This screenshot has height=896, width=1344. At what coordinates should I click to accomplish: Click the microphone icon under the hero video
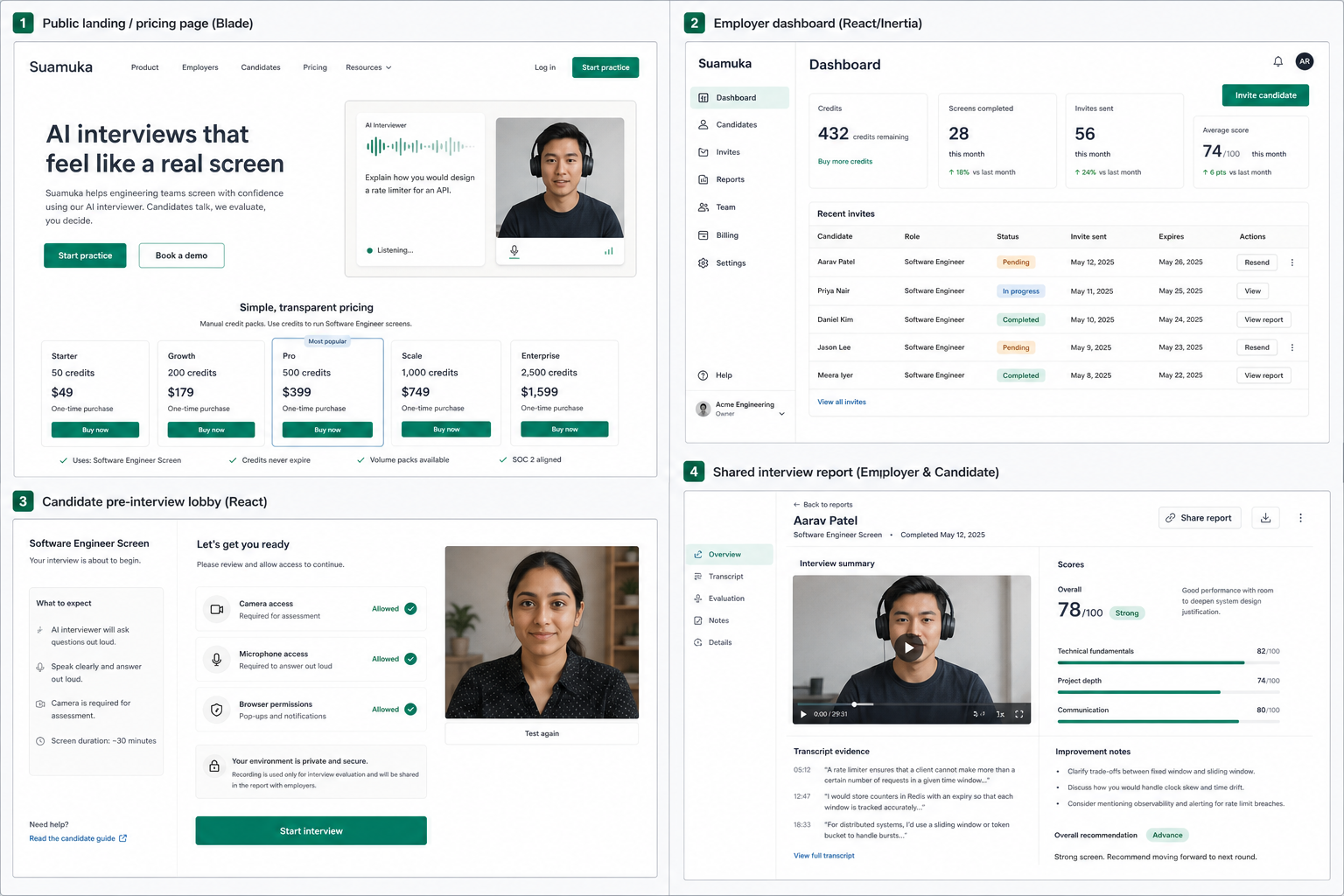click(x=514, y=251)
